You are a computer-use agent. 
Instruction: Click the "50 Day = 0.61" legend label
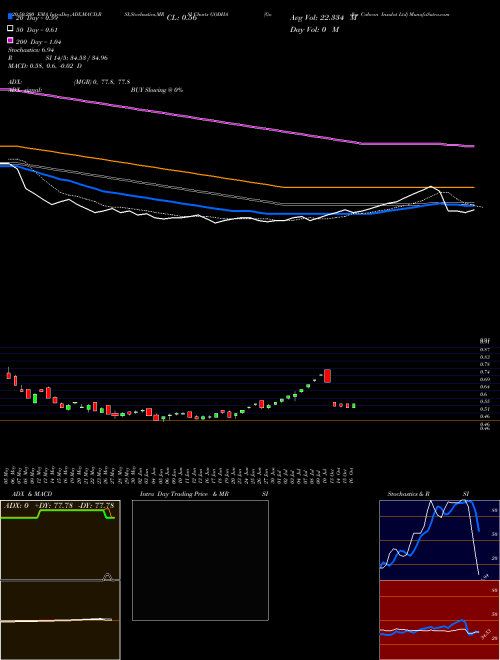tap(37, 29)
